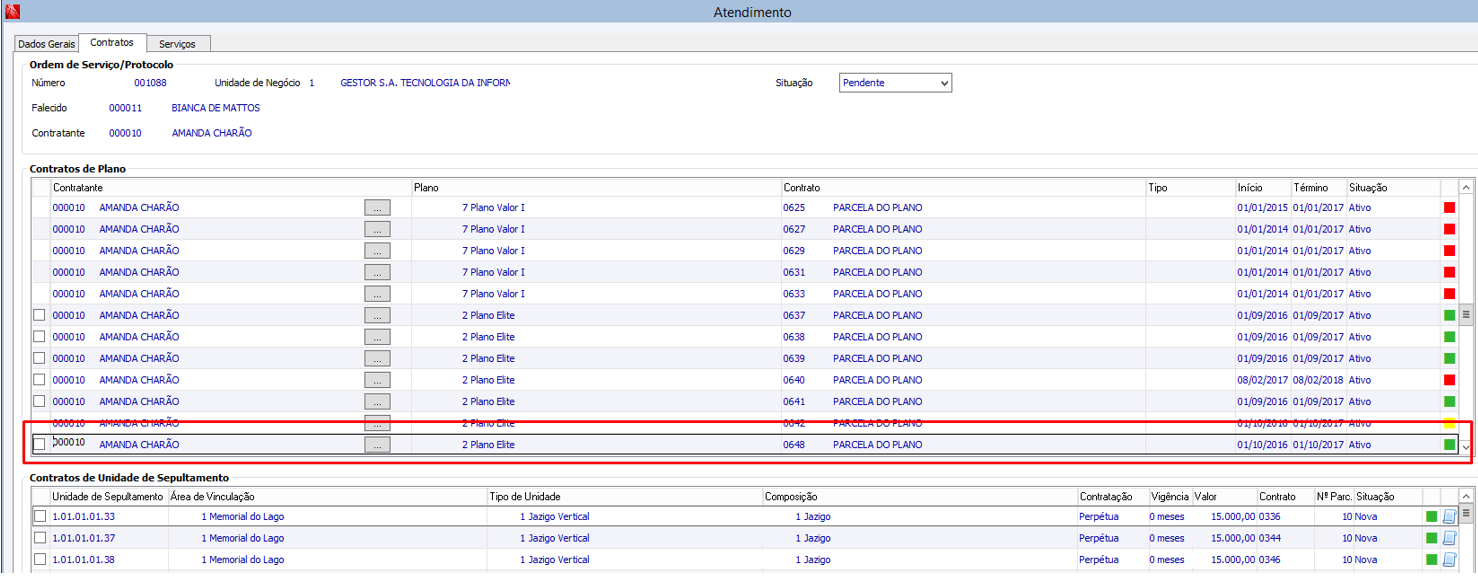Click green status indicator for contract 0641

[x=1449, y=402]
